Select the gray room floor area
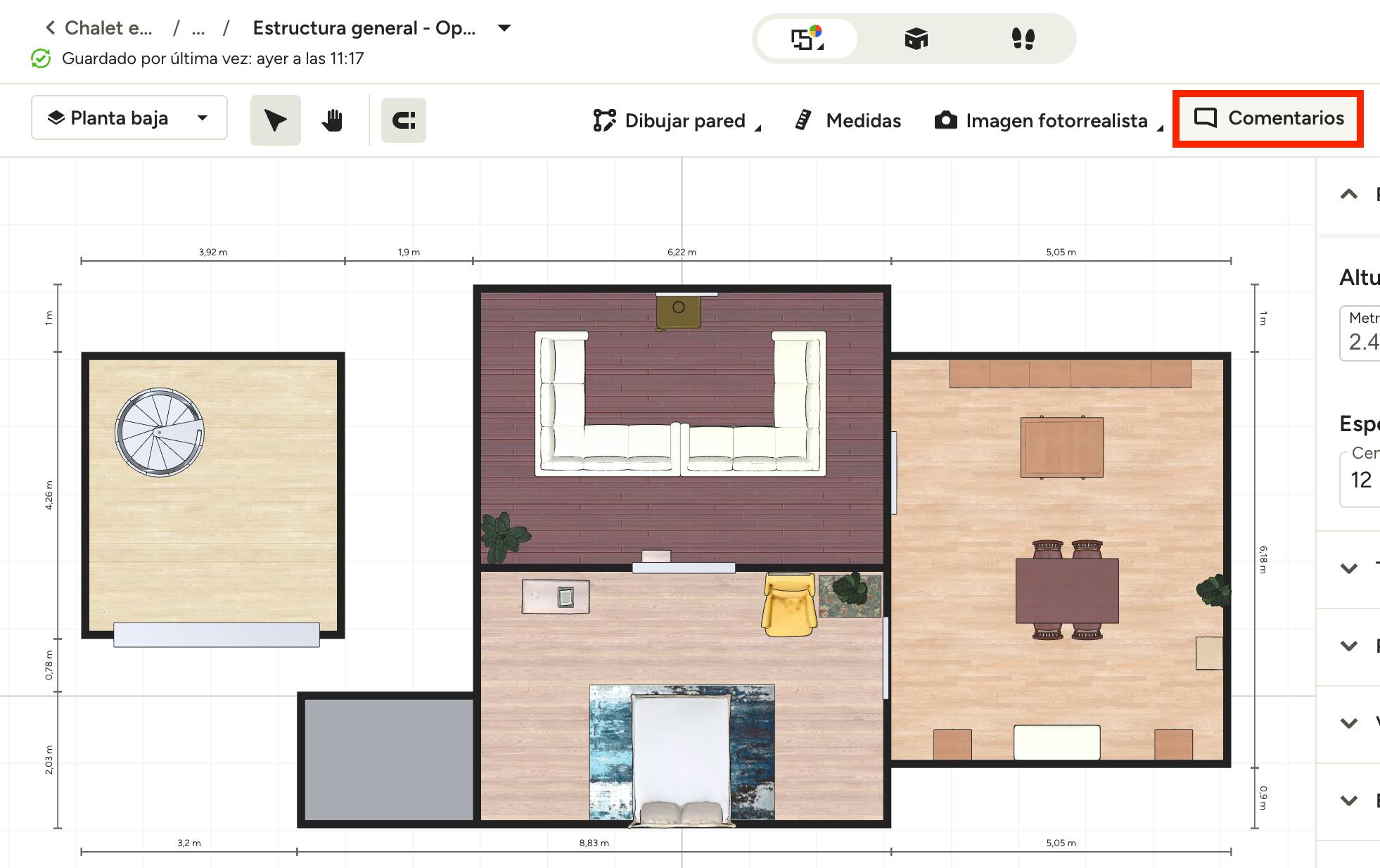The height and width of the screenshot is (868, 1380). click(x=388, y=758)
